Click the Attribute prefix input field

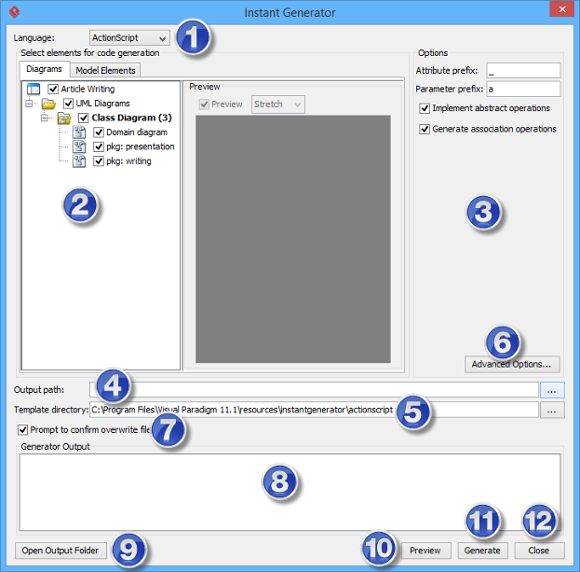pos(523,70)
